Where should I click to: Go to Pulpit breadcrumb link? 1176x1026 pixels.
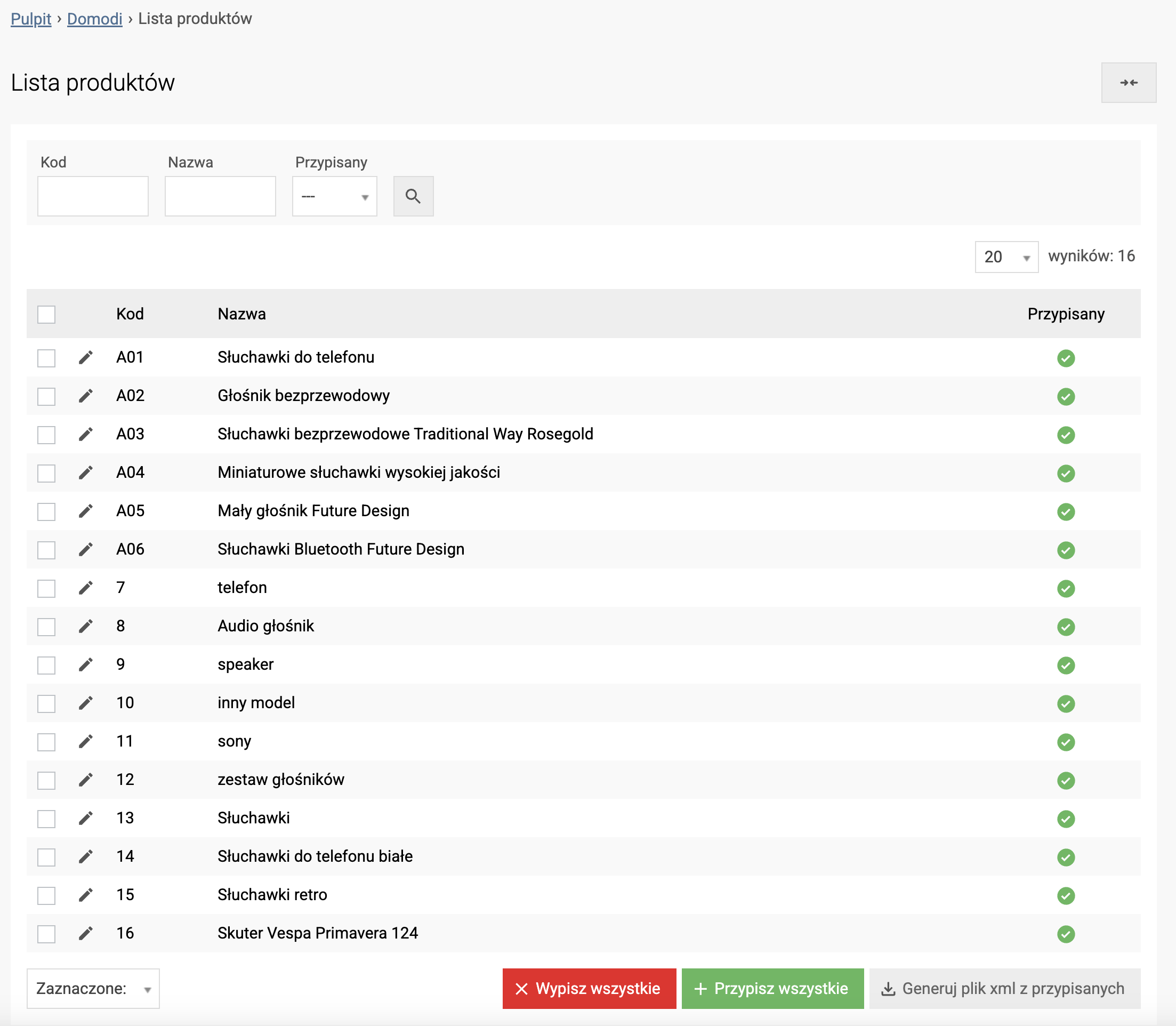click(x=31, y=19)
